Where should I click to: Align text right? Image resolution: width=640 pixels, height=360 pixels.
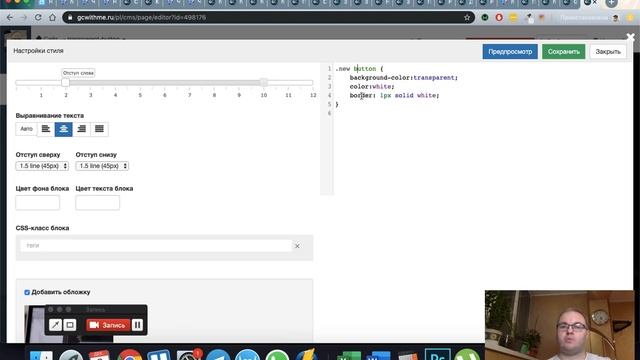pos(81,129)
